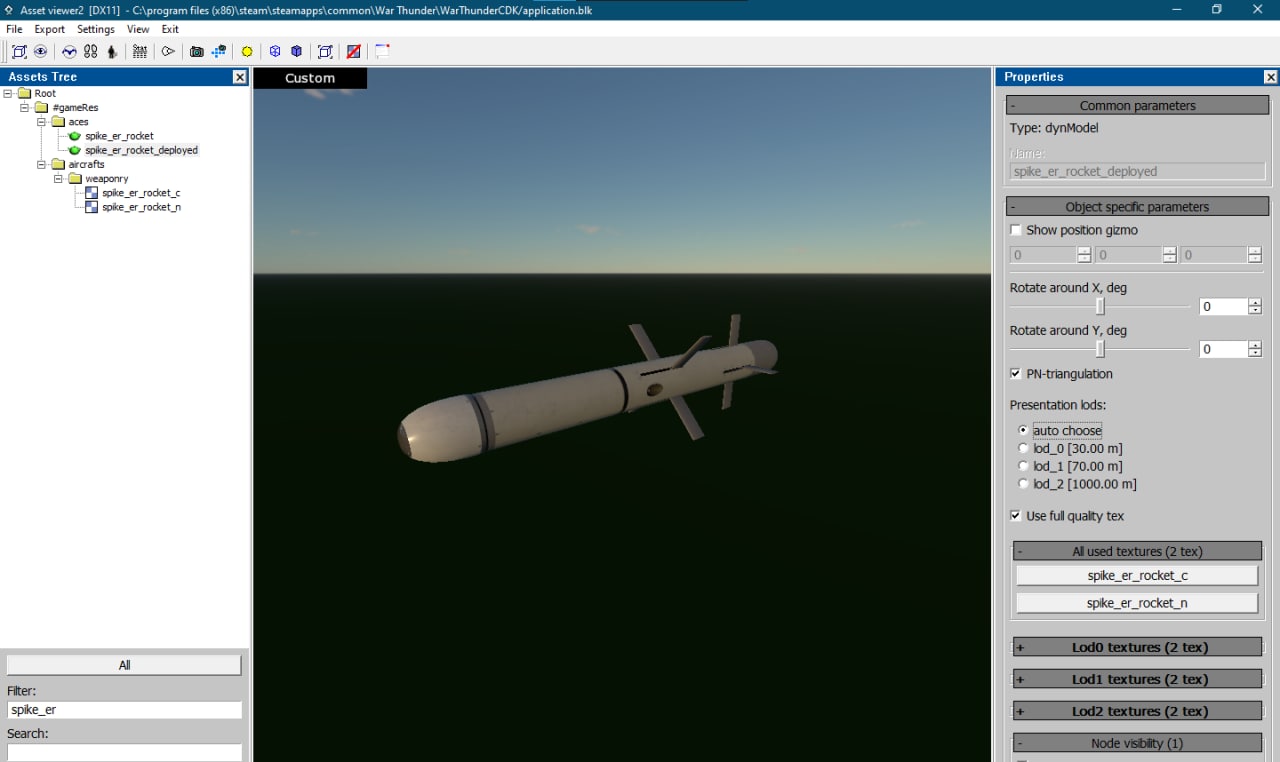The image size is (1280, 762).
Task: Click the empty Search input field
Action: [124, 752]
